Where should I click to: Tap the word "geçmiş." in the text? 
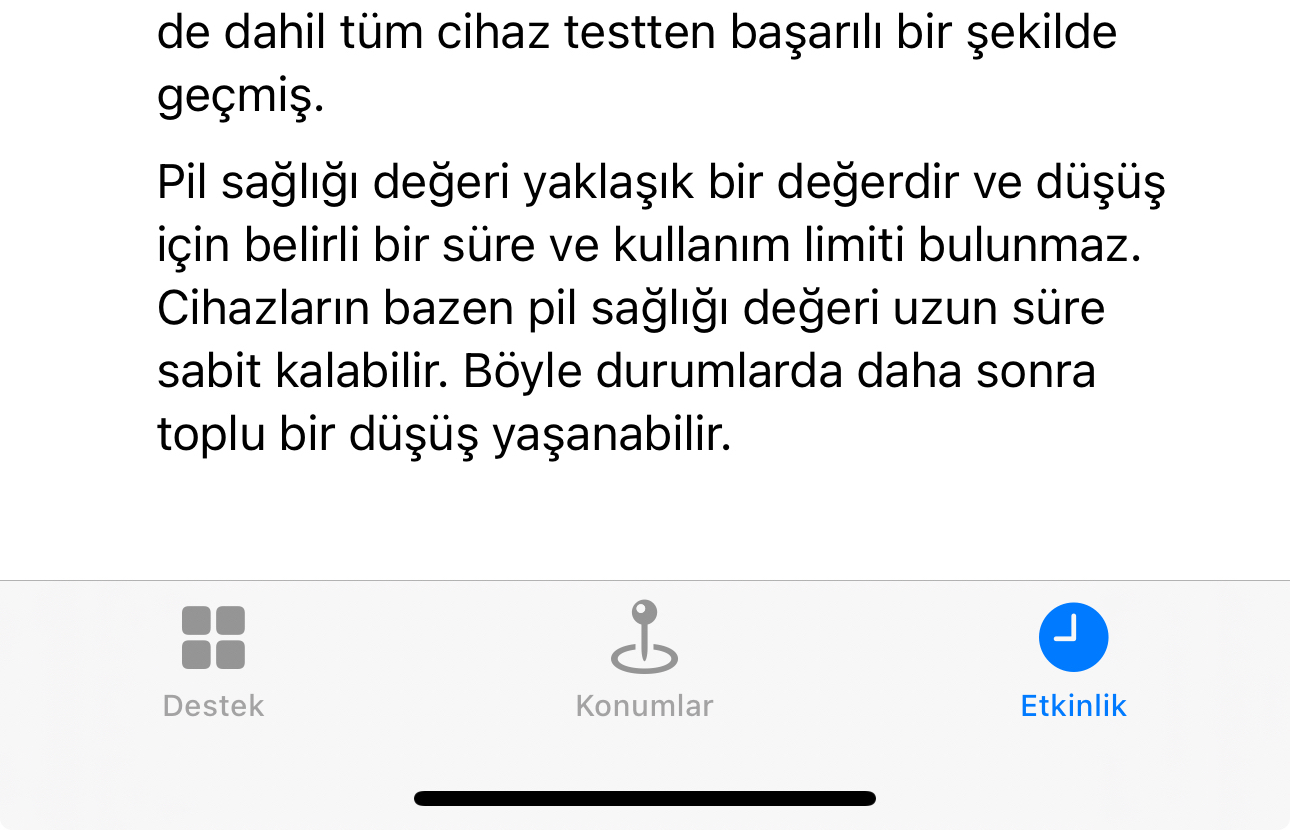click(241, 98)
